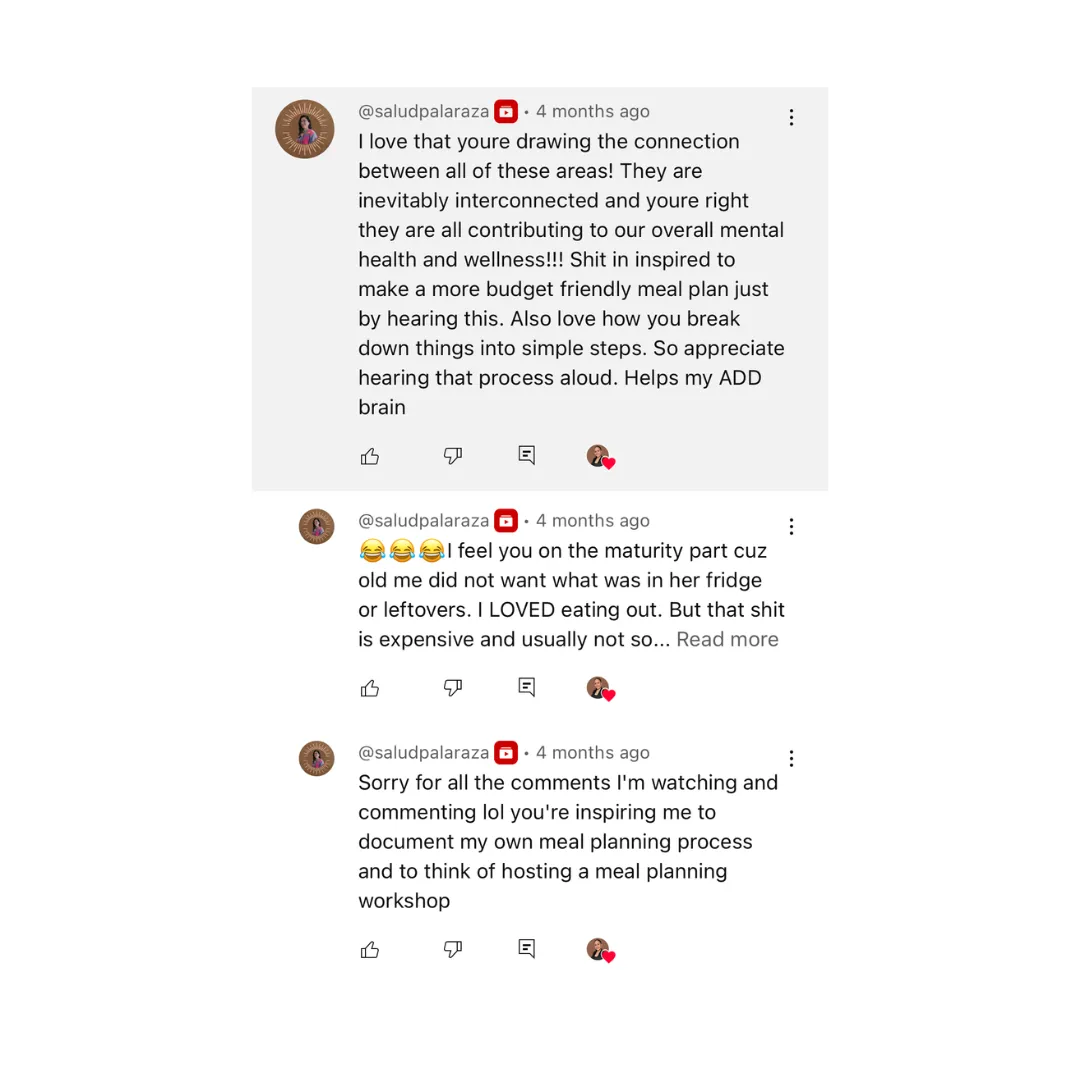Viewport: 1080px width, 1080px height.
Task: Like the comment about meal planning workshop
Action: [370, 950]
